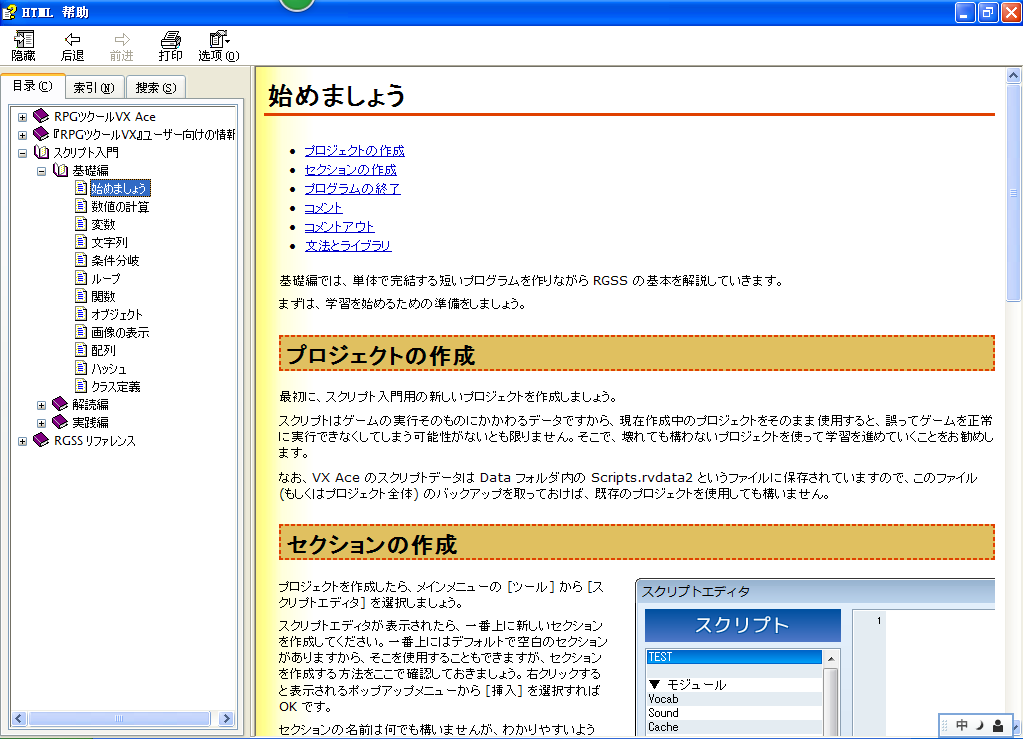
Task: Collapse the スクリプト入門 tree node
Action: point(22,153)
